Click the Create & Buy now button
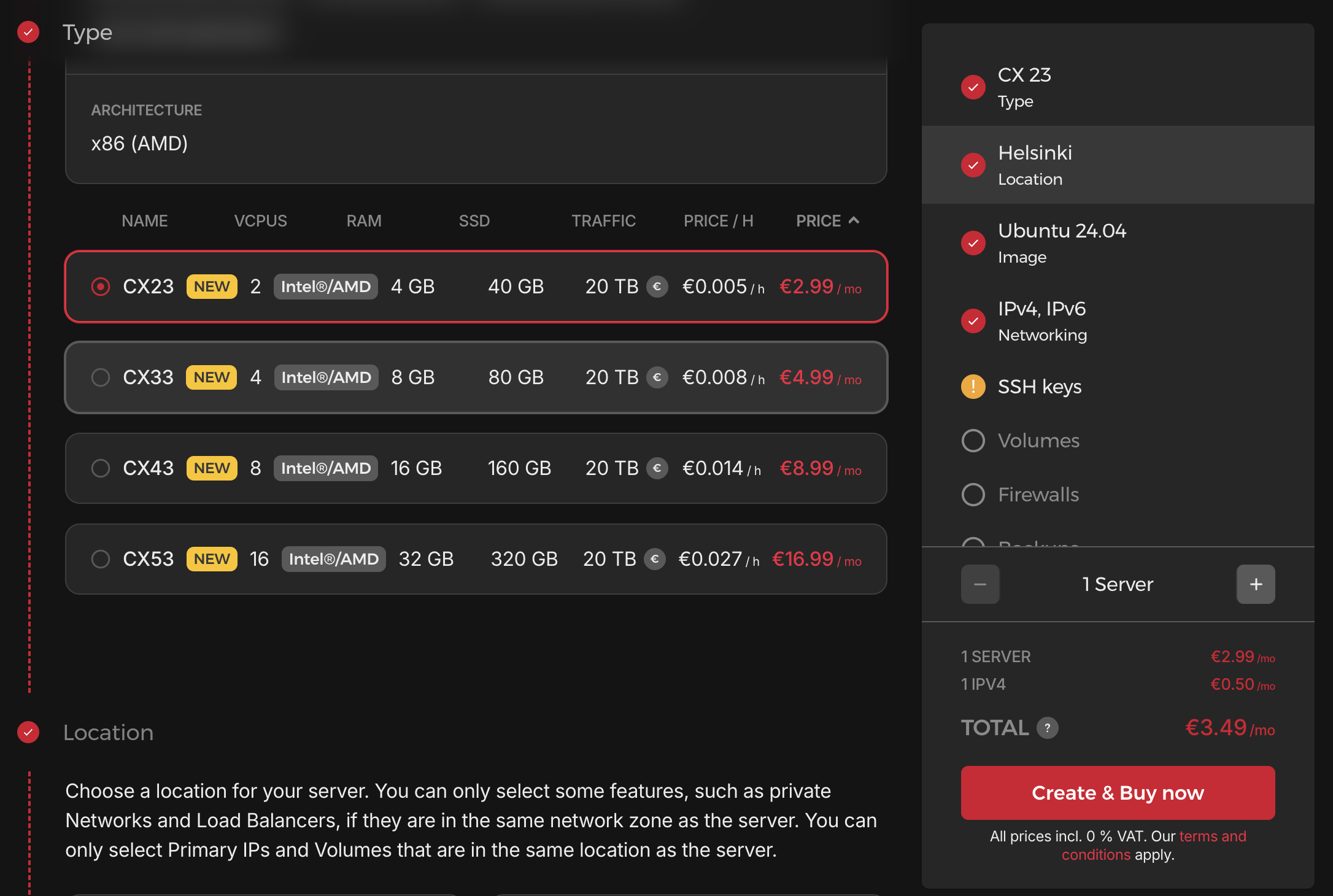The height and width of the screenshot is (896, 1333). tap(1118, 792)
